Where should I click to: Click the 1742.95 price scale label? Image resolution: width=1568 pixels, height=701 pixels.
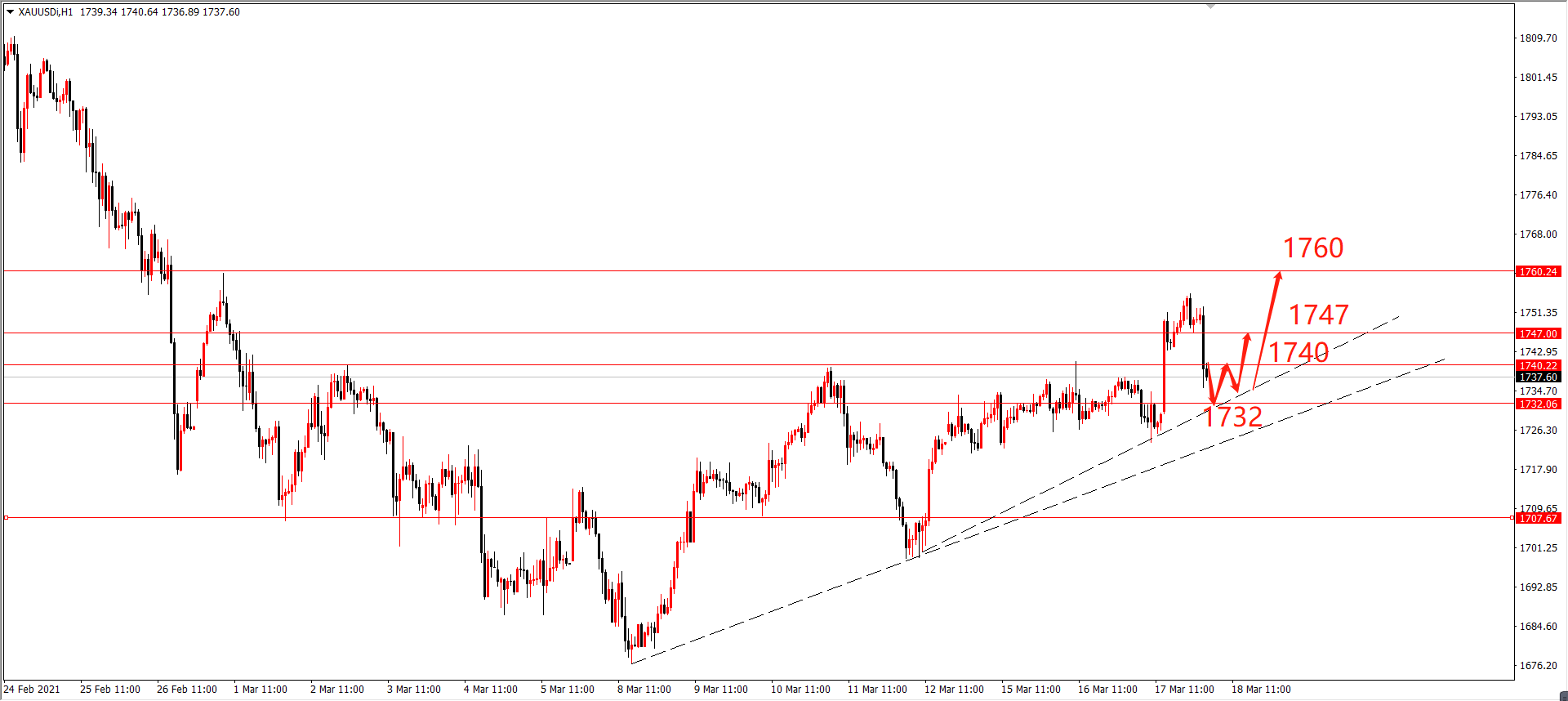click(1538, 352)
